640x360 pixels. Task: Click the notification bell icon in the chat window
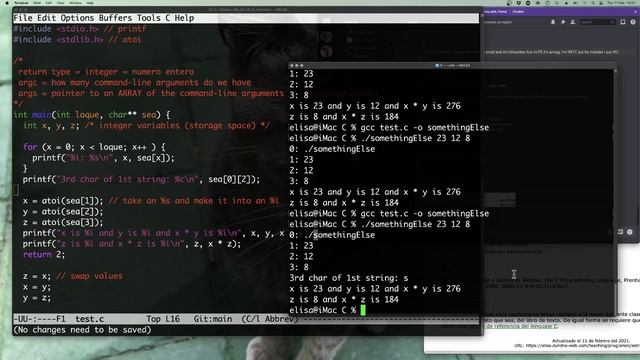[553, 22]
